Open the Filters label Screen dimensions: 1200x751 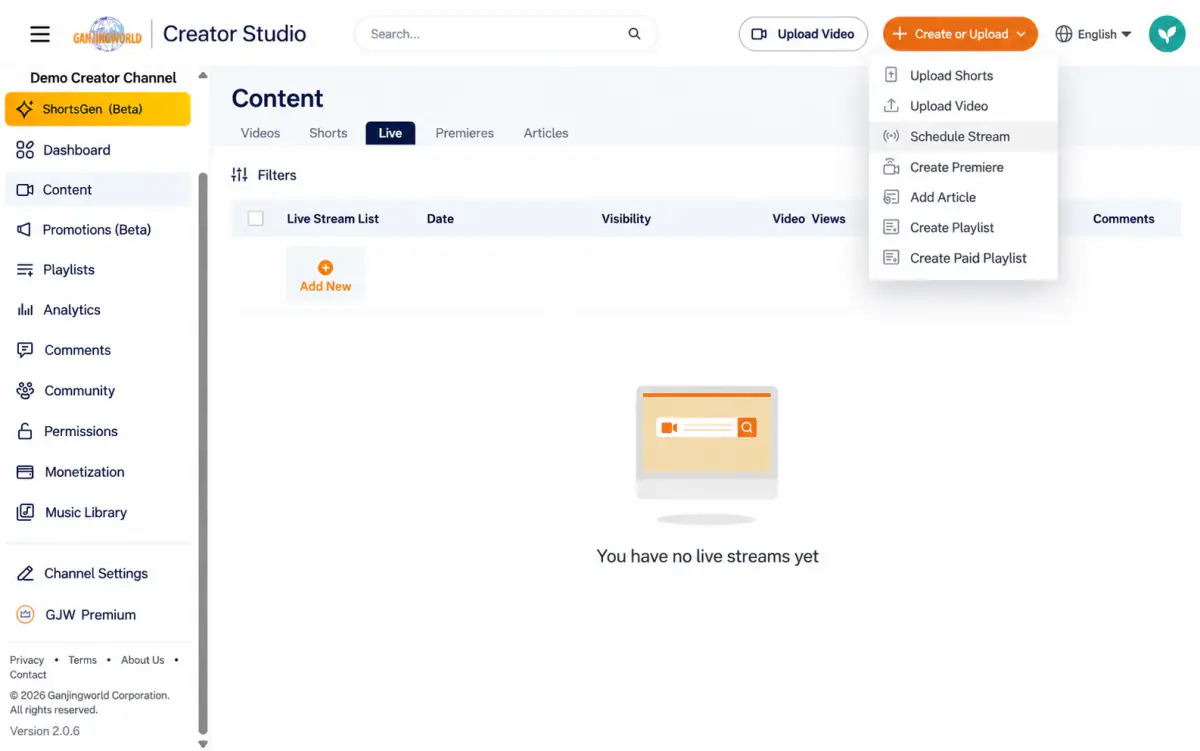[x=277, y=175]
